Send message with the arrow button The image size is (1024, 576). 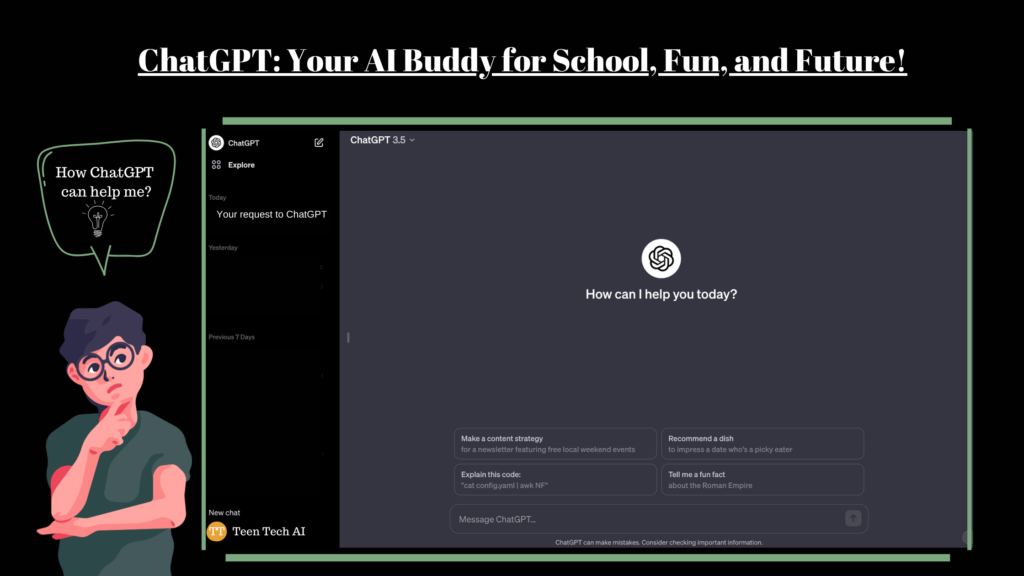(853, 519)
